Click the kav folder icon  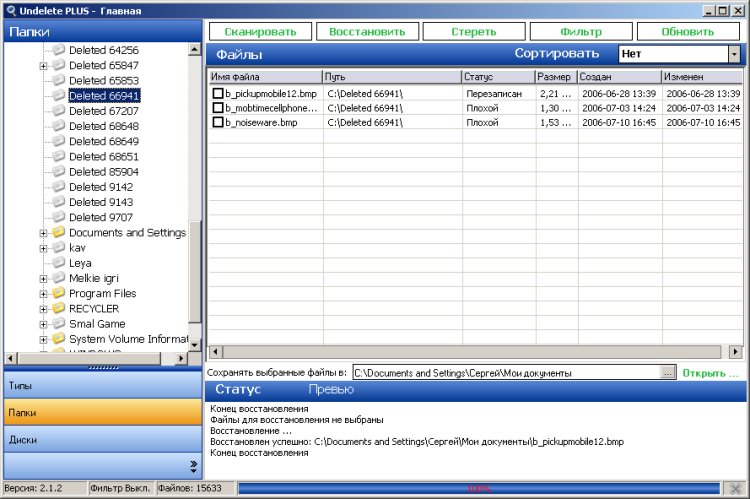[x=58, y=247]
